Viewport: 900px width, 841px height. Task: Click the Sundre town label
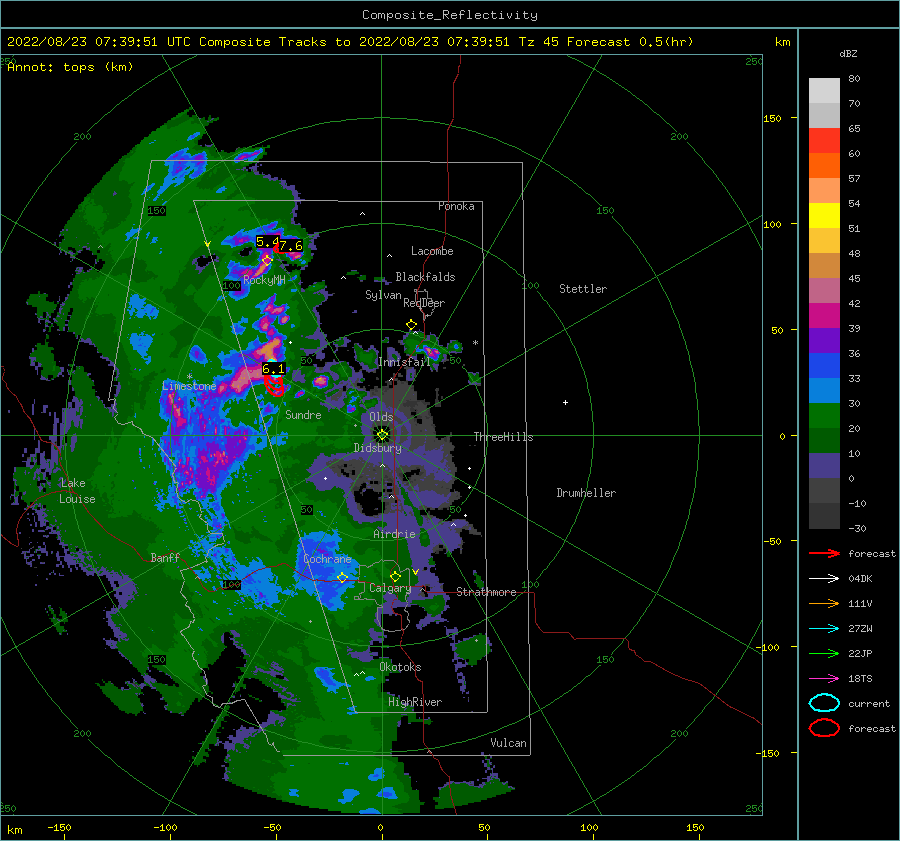tap(303, 415)
